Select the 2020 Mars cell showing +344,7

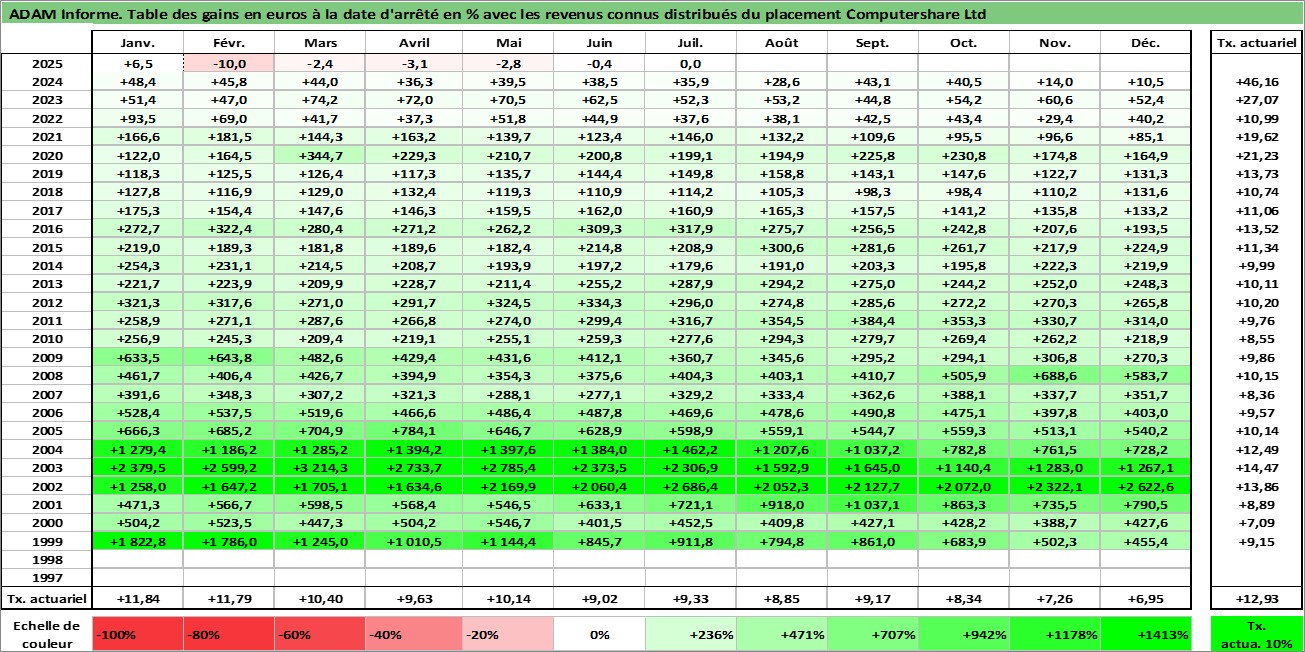pyautogui.click(x=319, y=155)
